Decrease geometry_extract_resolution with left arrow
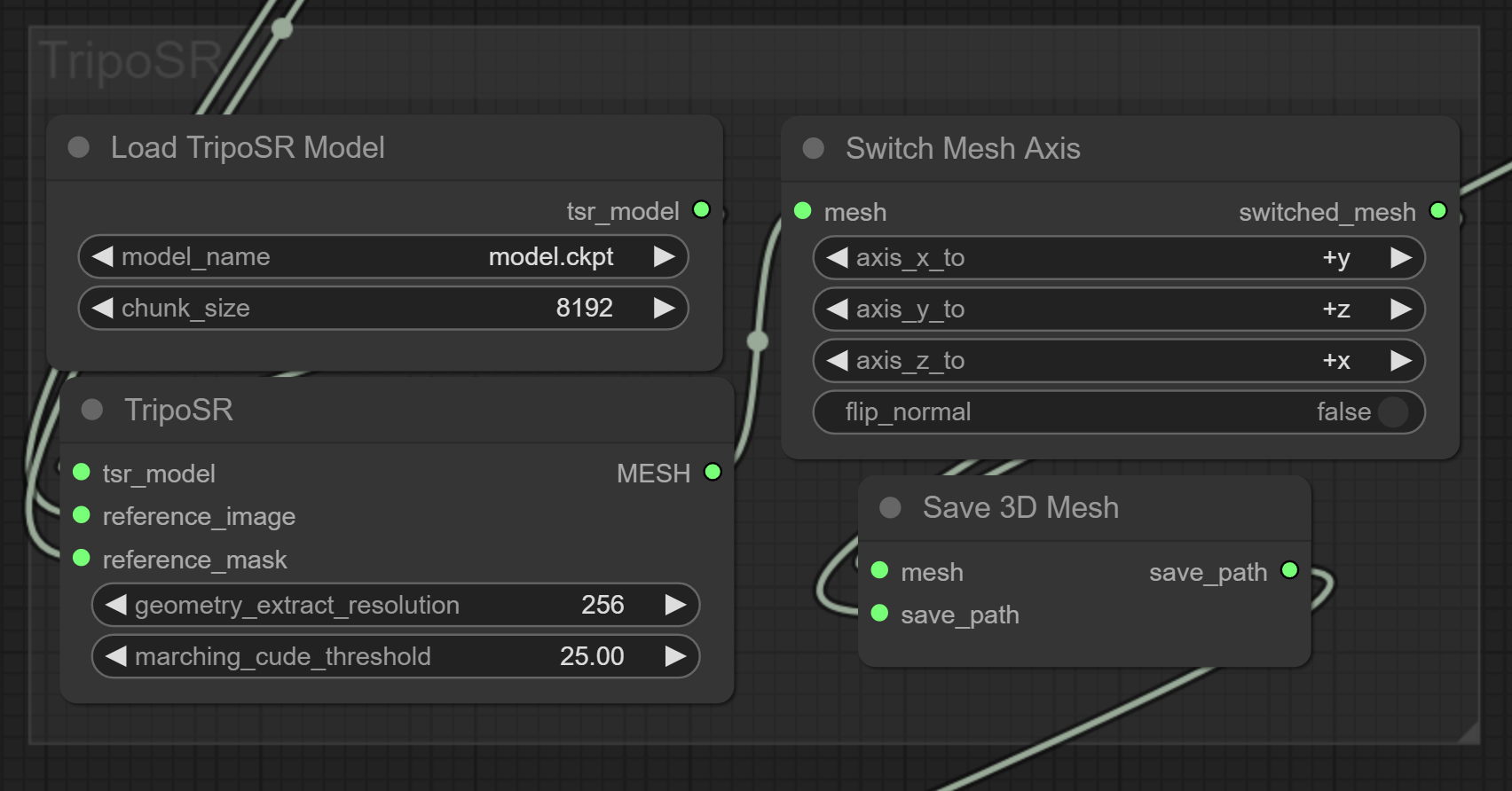 [x=115, y=605]
